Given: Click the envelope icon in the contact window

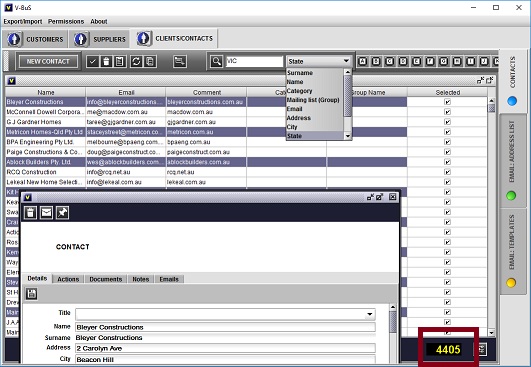Looking at the screenshot, I should [x=46, y=212].
